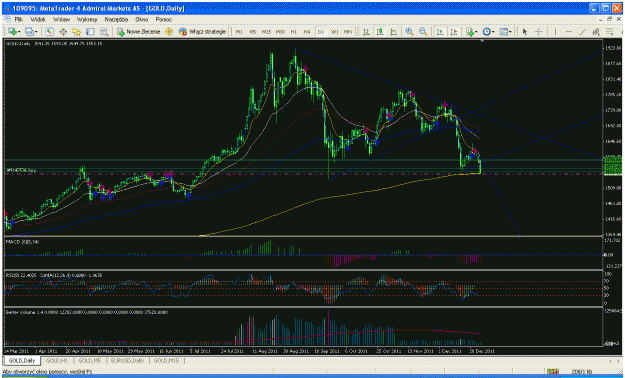Expand the Periods clock dropdown arrow
The image size is (625, 378).
pos(493,32)
